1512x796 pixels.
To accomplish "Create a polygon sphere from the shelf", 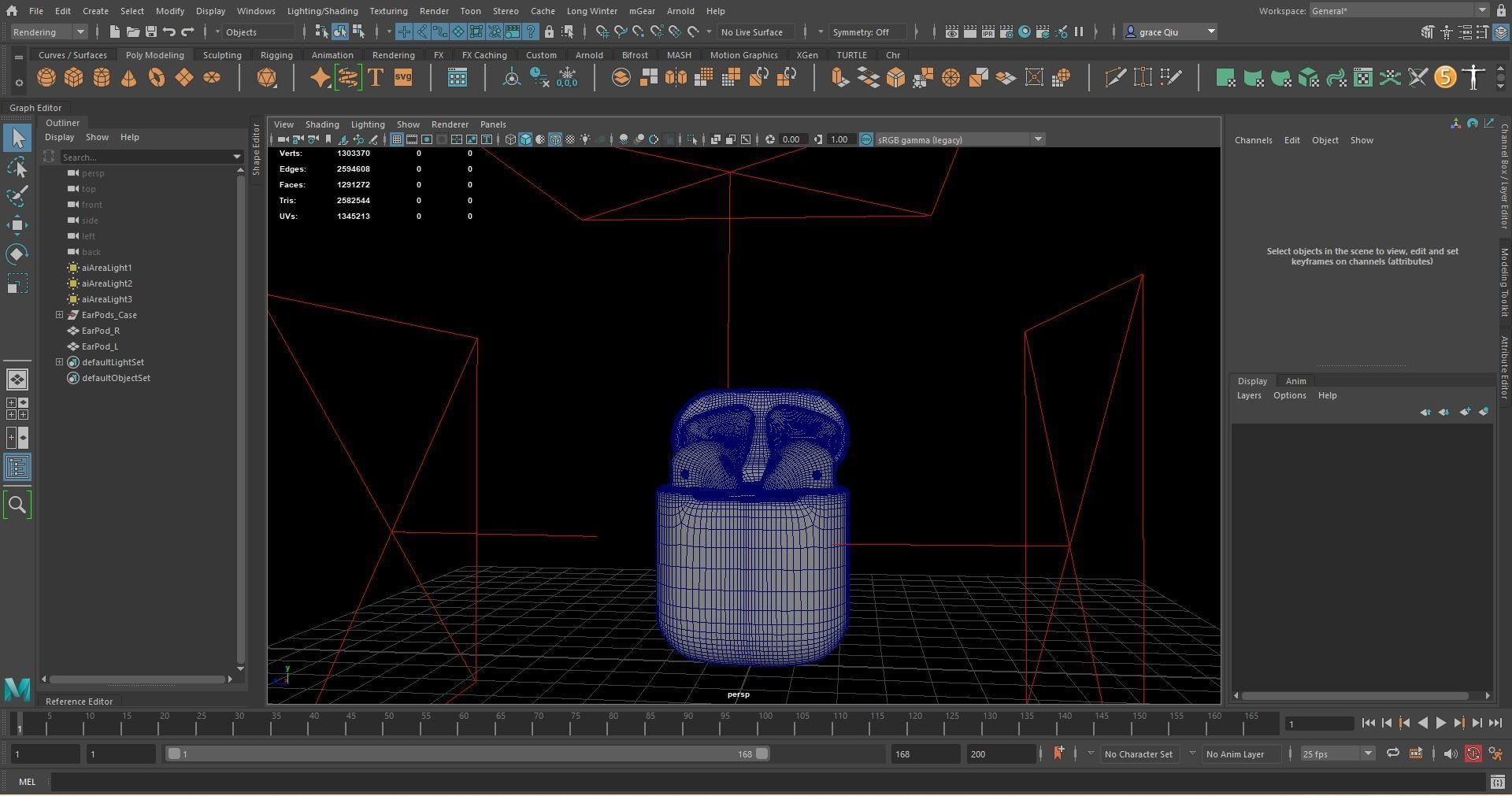I will [x=46, y=77].
